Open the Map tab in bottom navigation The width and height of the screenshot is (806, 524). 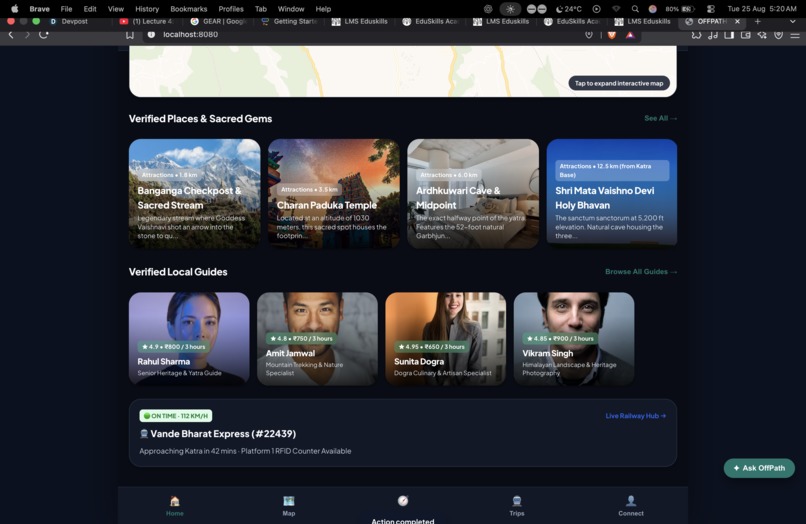pos(289,505)
